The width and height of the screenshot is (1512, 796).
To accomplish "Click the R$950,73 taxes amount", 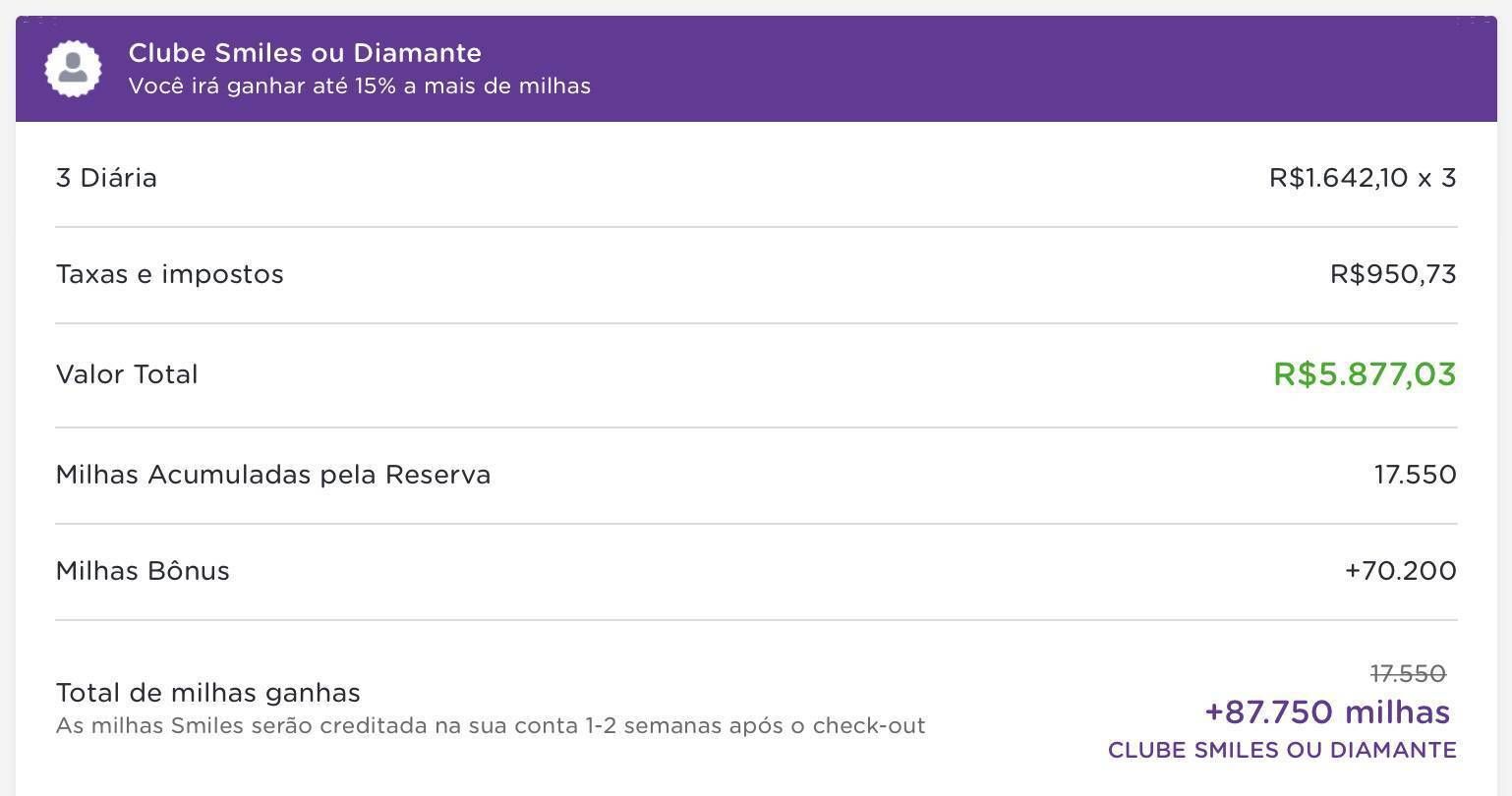I will (x=1393, y=274).
